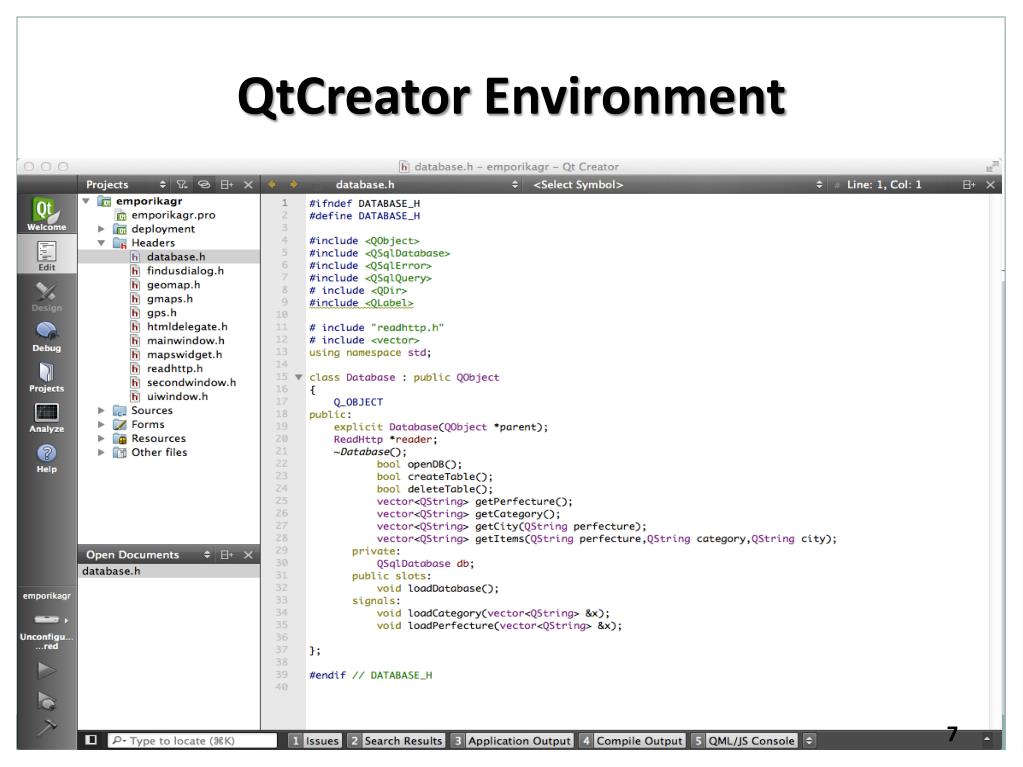
Task: Open the Compile Output tab
Action: (x=632, y=741)
